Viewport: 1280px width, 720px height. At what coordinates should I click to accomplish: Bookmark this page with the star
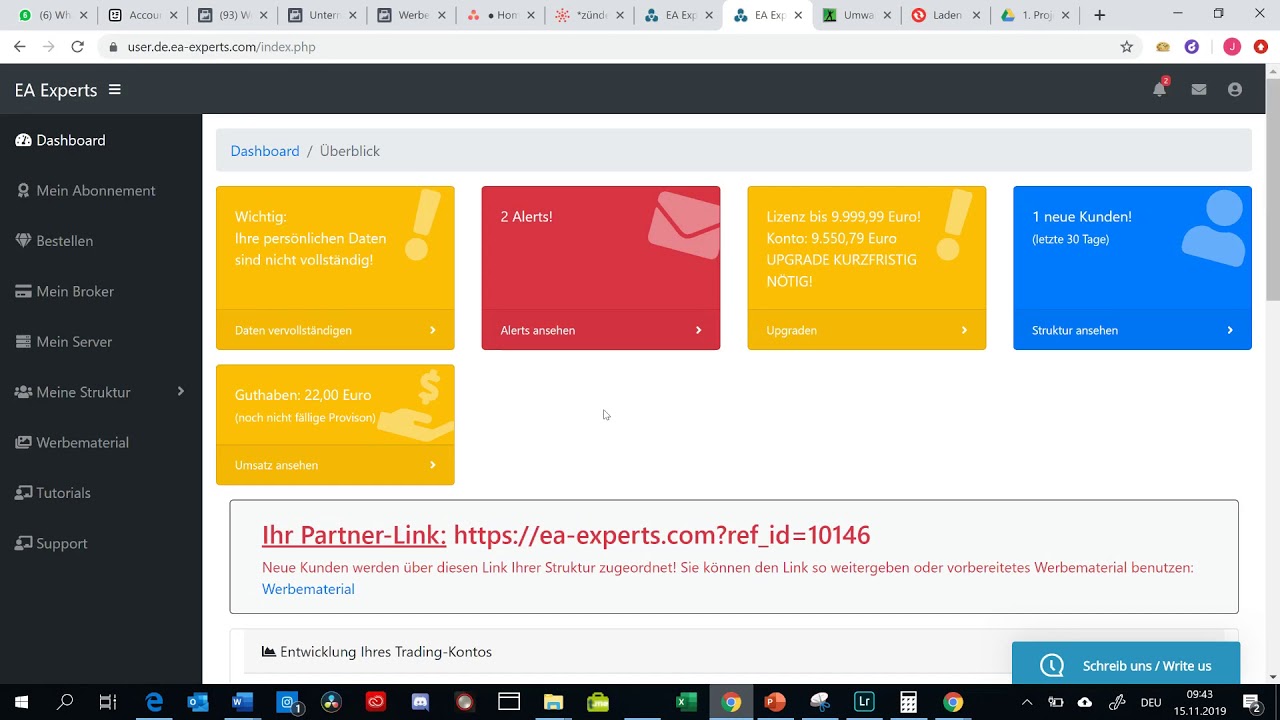(1127, 47)
